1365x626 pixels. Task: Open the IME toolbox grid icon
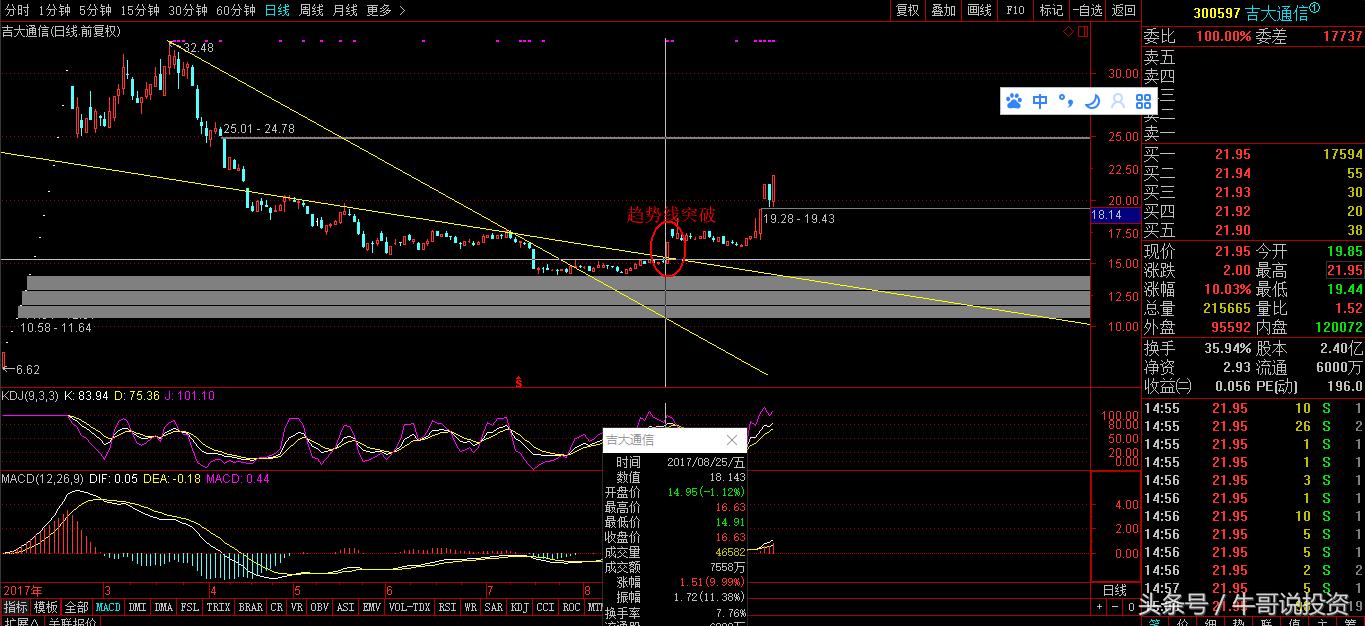(1143, 101)
